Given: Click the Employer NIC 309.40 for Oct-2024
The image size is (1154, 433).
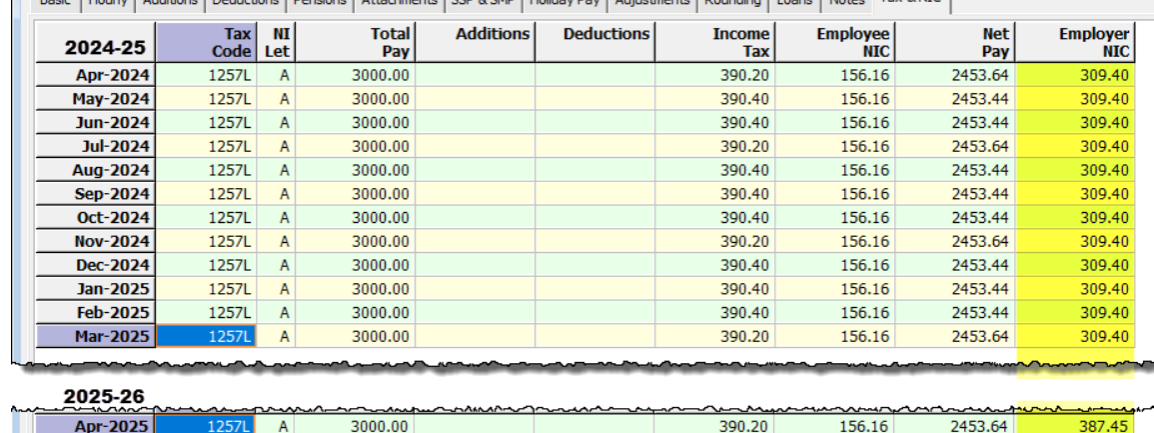Looking at the screenshot, I should click(x=1075, y=217).
